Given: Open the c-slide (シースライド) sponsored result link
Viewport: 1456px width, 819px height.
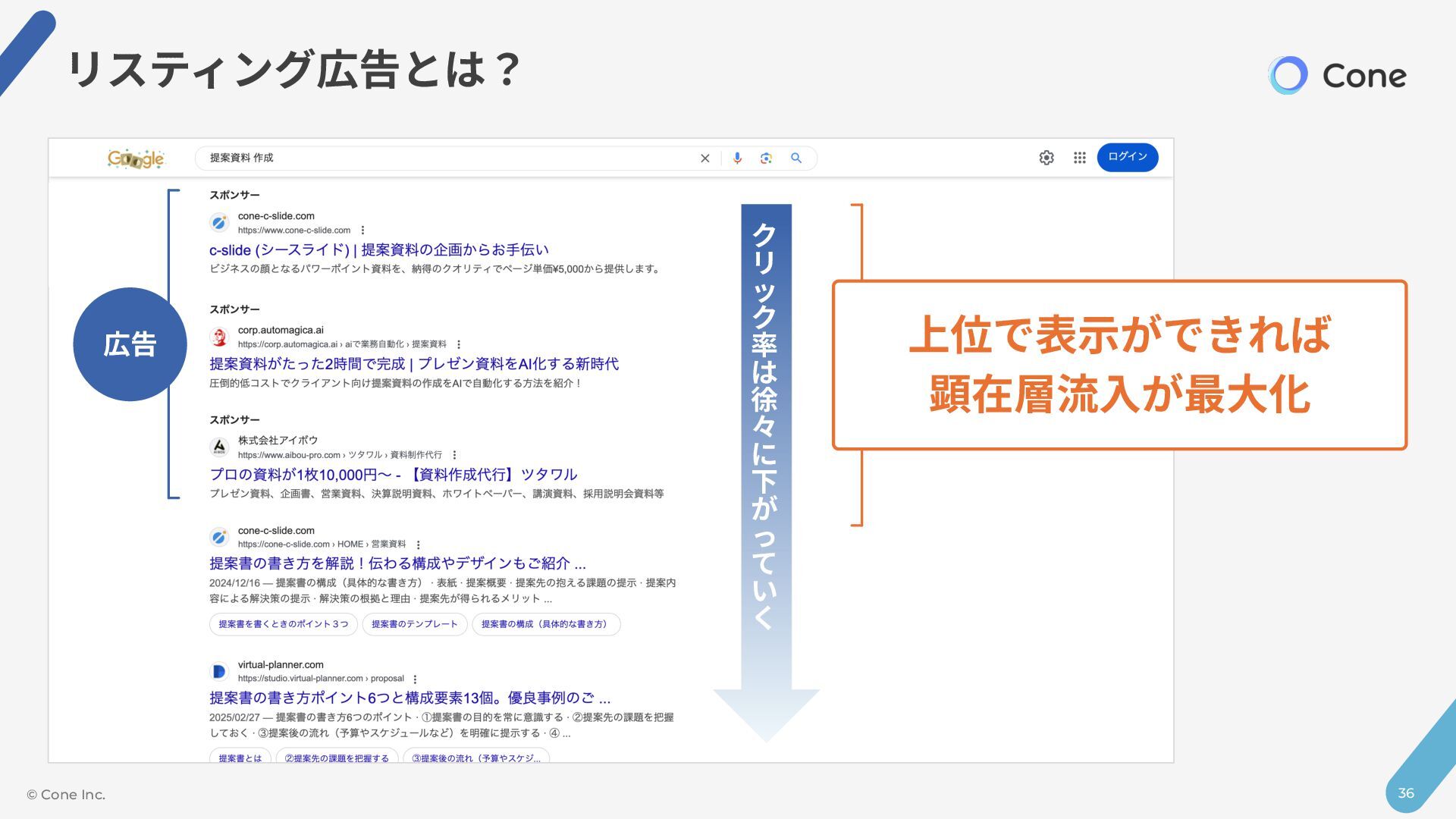Looking at the screenshot, I should [378, 250].
